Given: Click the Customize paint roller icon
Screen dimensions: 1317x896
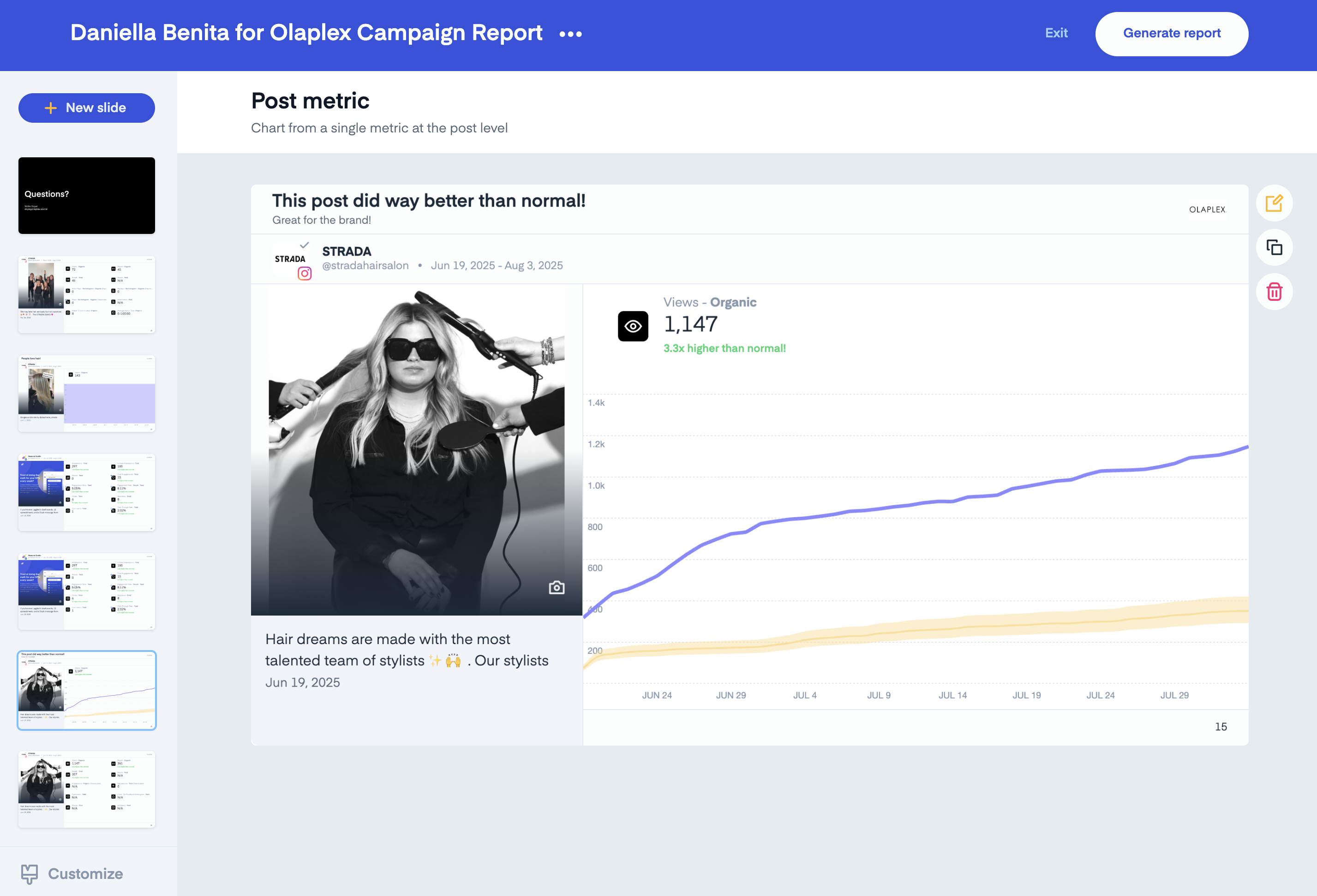Looking at the screenshot, I should pos(30,873).
